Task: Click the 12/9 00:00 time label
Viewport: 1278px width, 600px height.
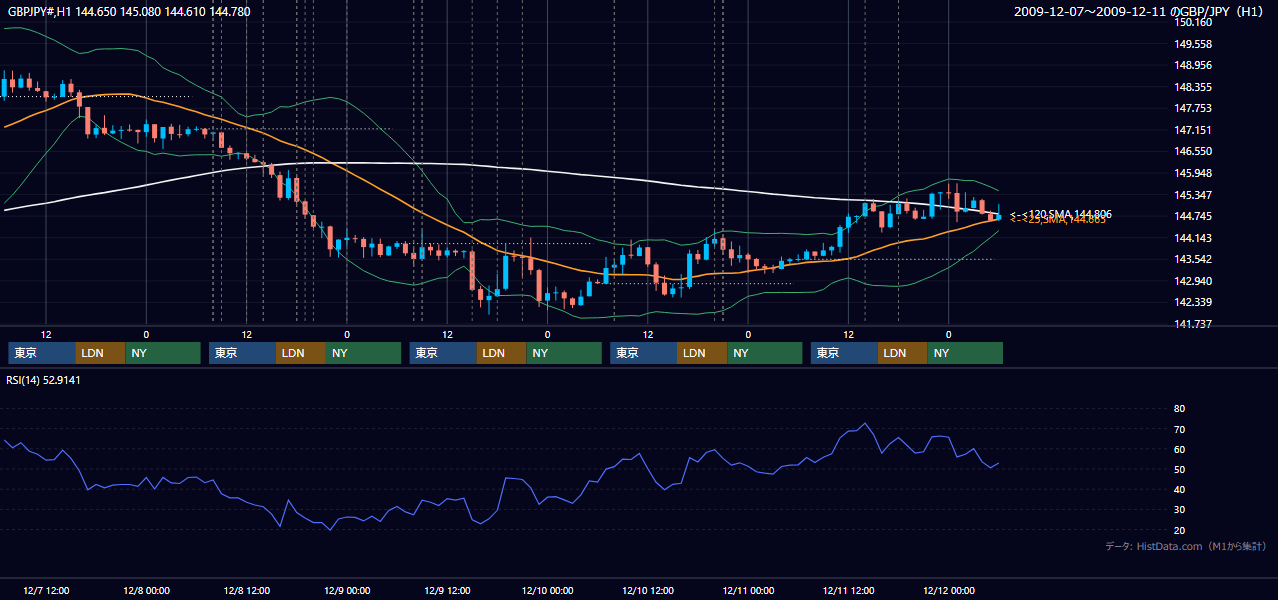Action: tap(347, 590)
